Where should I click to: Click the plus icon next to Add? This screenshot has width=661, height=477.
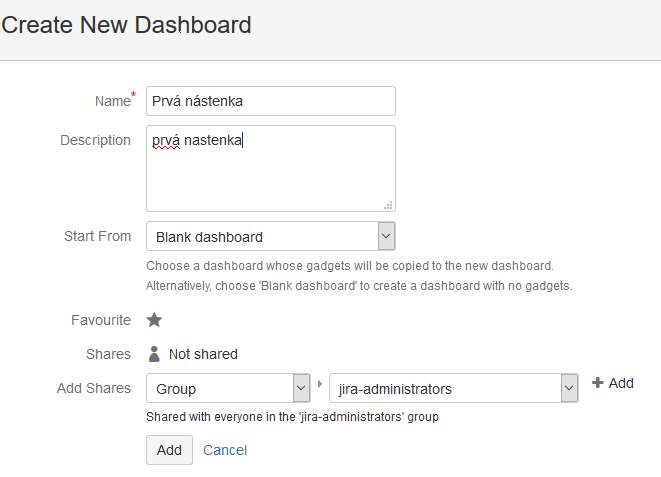pyautogui.click(x=597, y=383)
